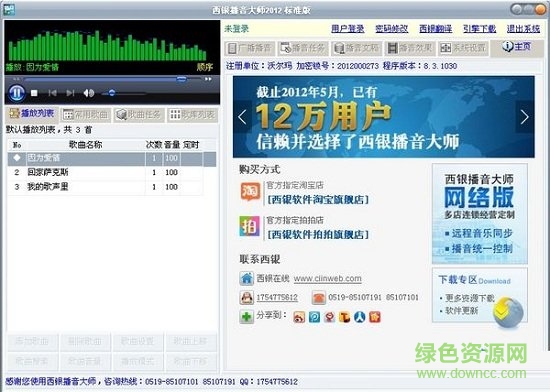Rewind using the double-arrow left of progress bar
Screen dimensions: 550x392
(x=17, y=79)
